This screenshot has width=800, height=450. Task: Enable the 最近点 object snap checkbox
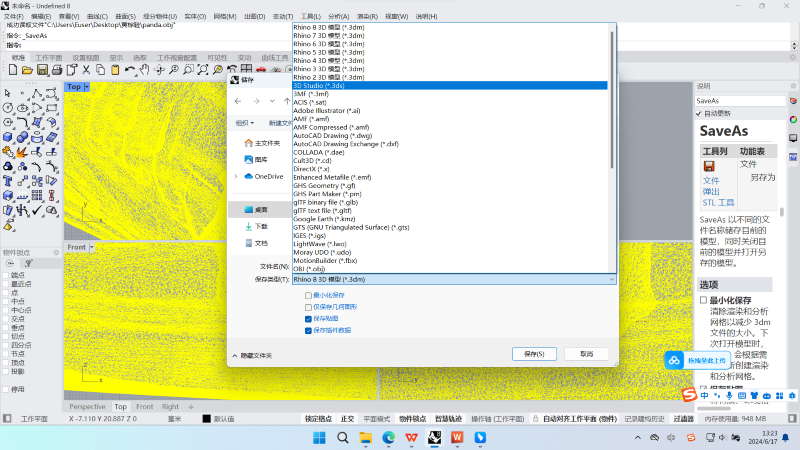click(x=6, y=284)
